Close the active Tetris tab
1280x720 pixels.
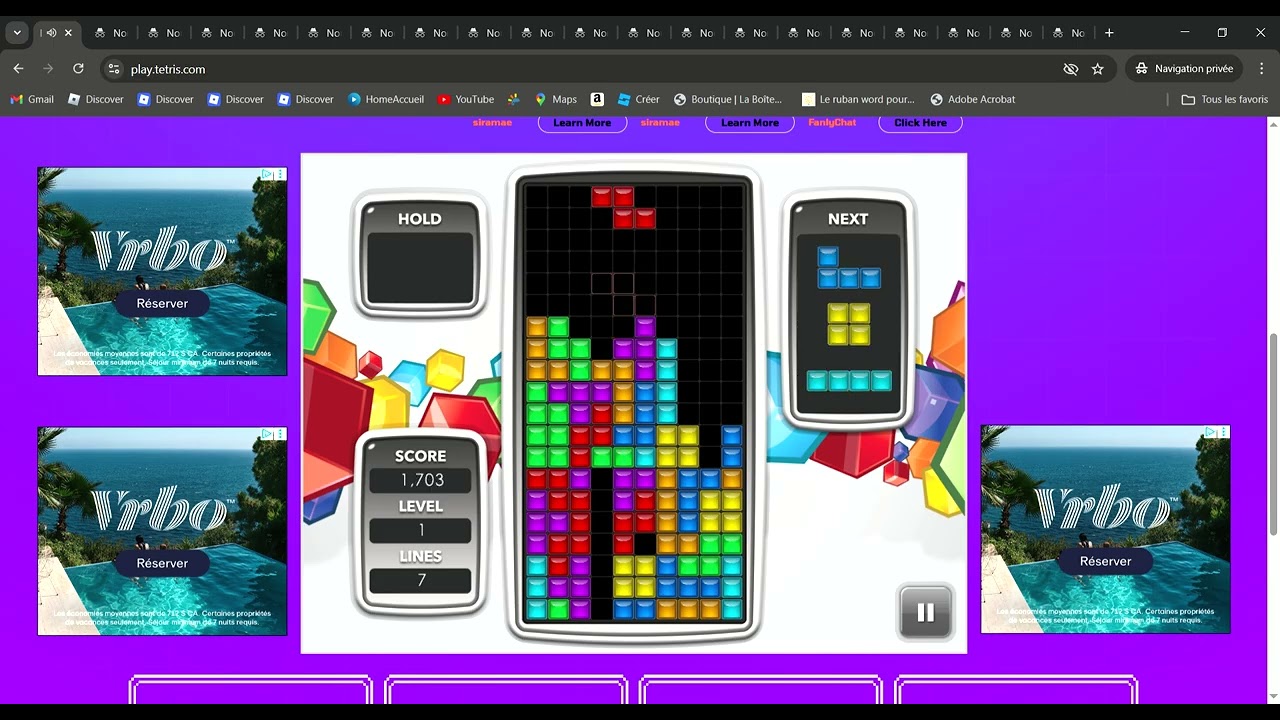[x=68, y=33]
